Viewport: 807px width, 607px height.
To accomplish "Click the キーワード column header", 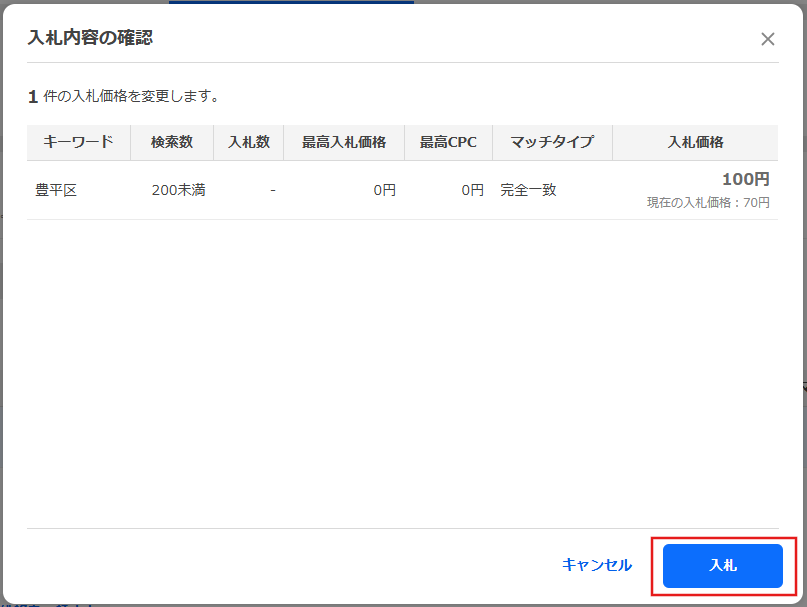I will (78, 142).
